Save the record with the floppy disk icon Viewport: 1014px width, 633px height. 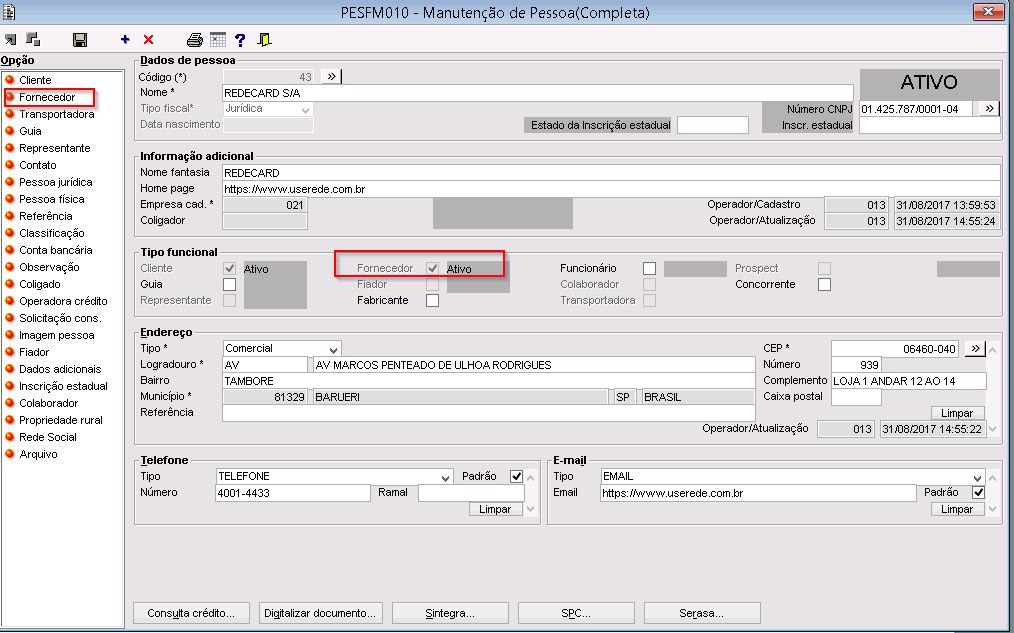click(80, 40)
